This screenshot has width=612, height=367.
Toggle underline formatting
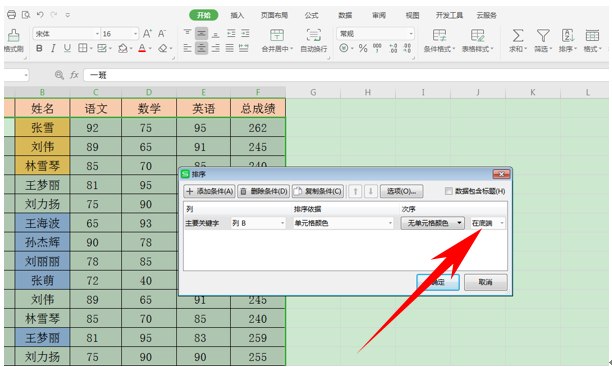[67, 48]
